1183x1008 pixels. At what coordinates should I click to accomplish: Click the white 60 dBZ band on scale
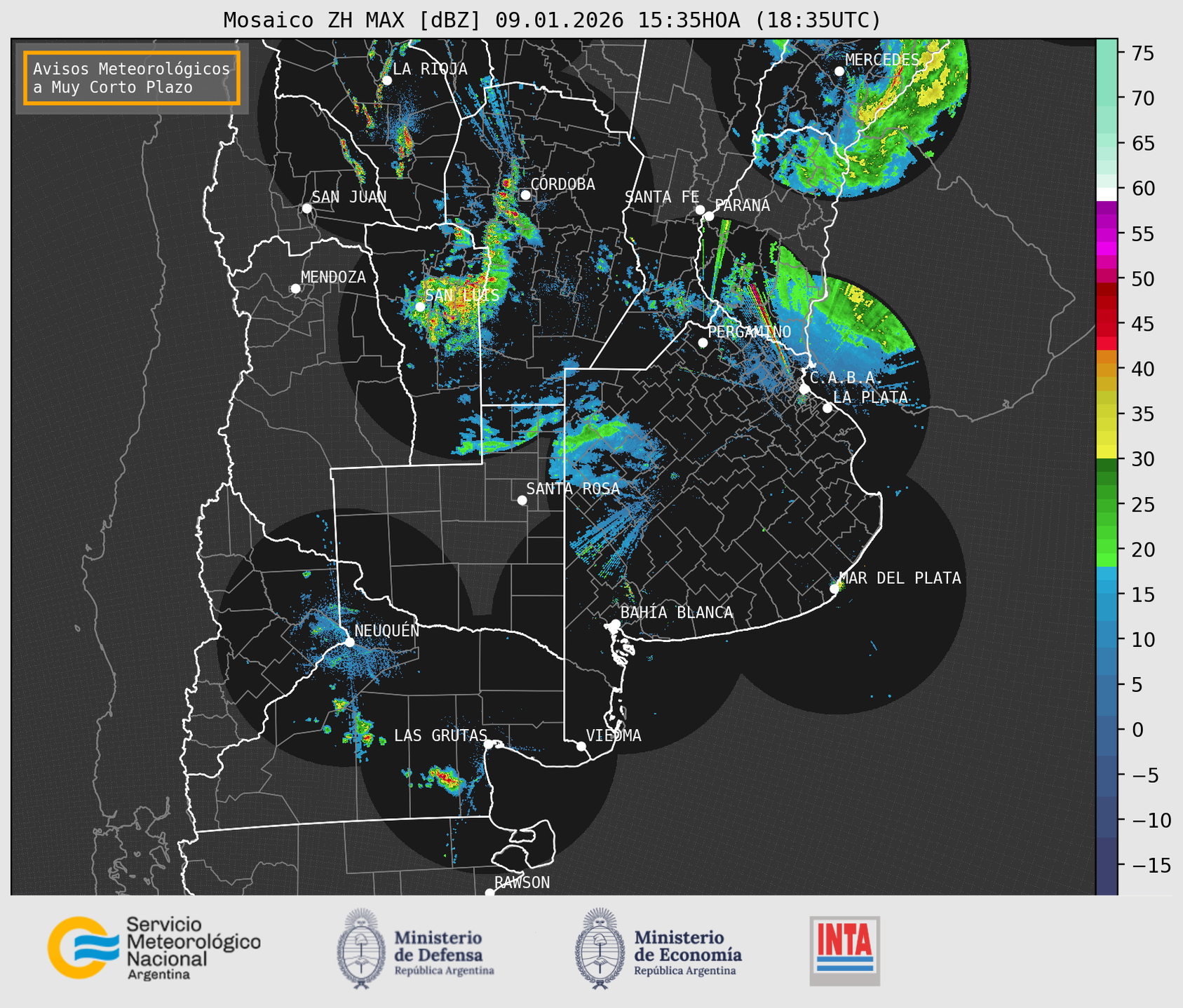(x=1107, y=193)
